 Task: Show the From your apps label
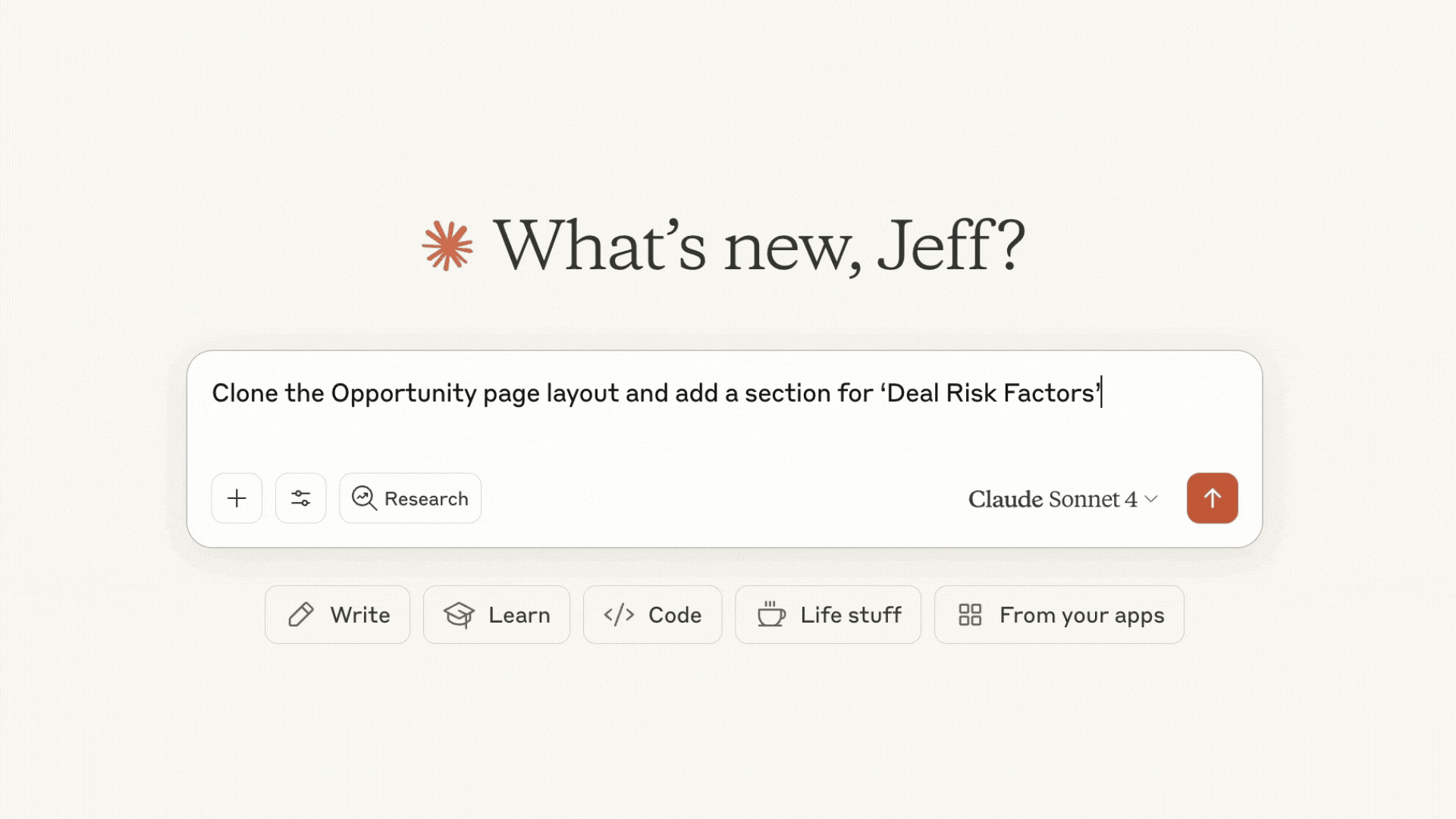tap(1081, 615)
